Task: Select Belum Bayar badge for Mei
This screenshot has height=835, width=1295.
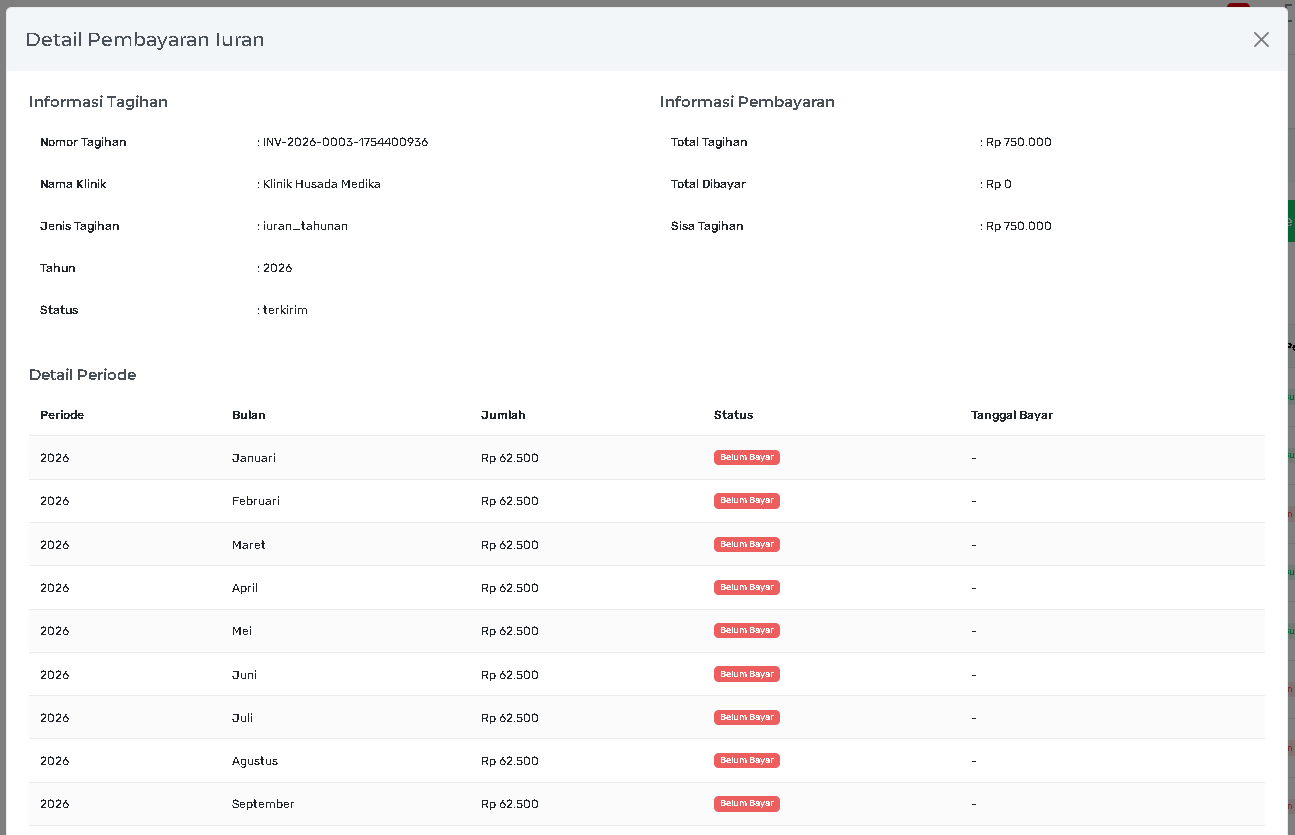Action: click(x=746, y=630)
